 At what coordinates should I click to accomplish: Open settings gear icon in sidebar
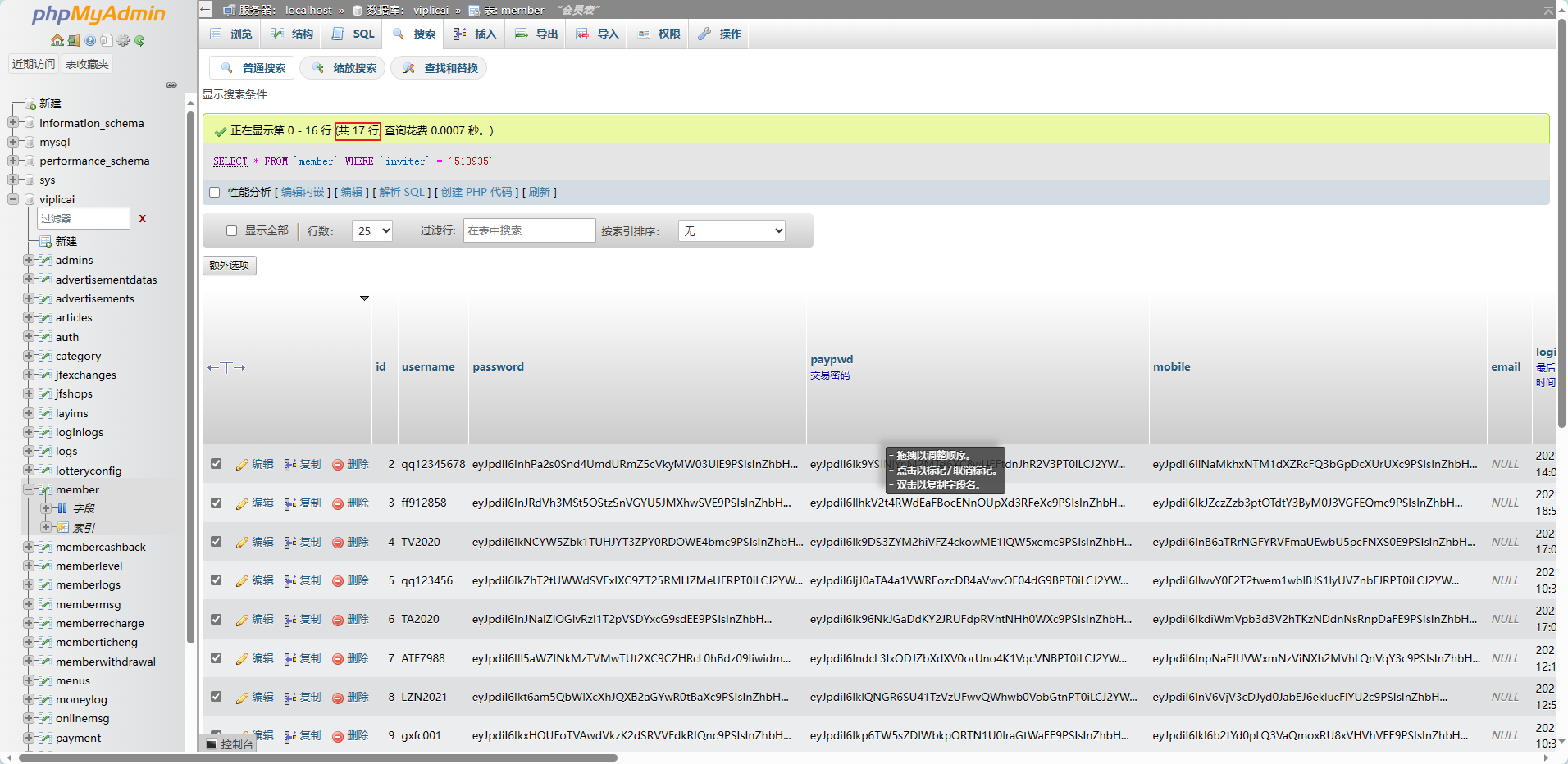123,40
